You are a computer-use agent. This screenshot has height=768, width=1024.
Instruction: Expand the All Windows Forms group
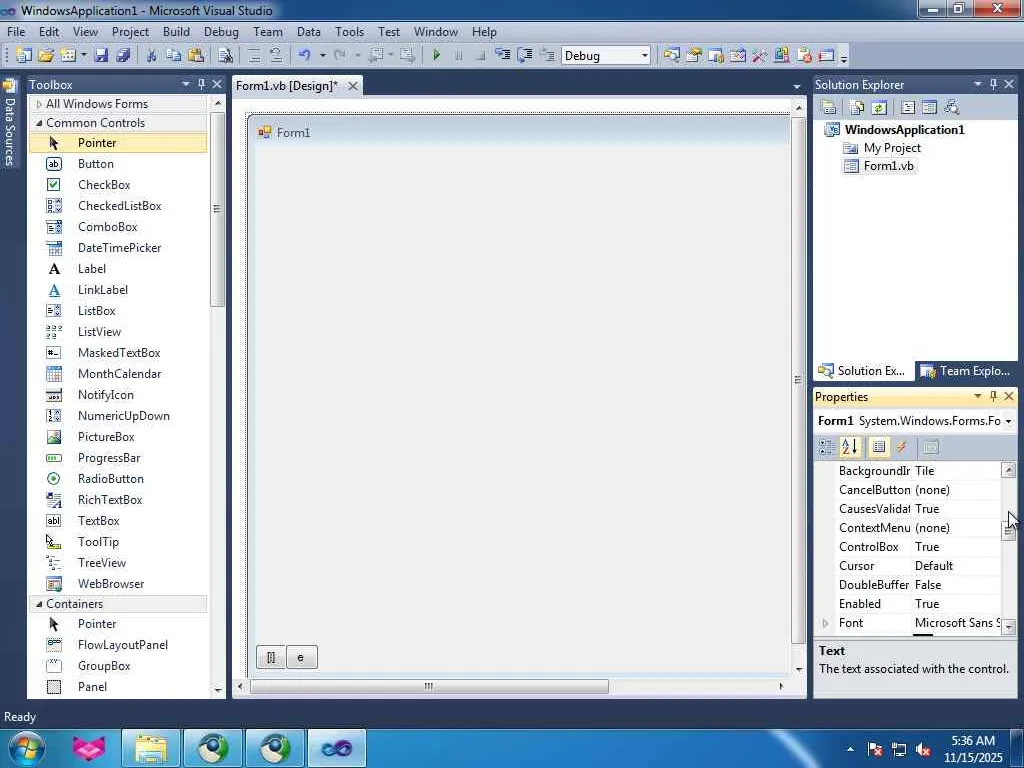coord(39,104)
